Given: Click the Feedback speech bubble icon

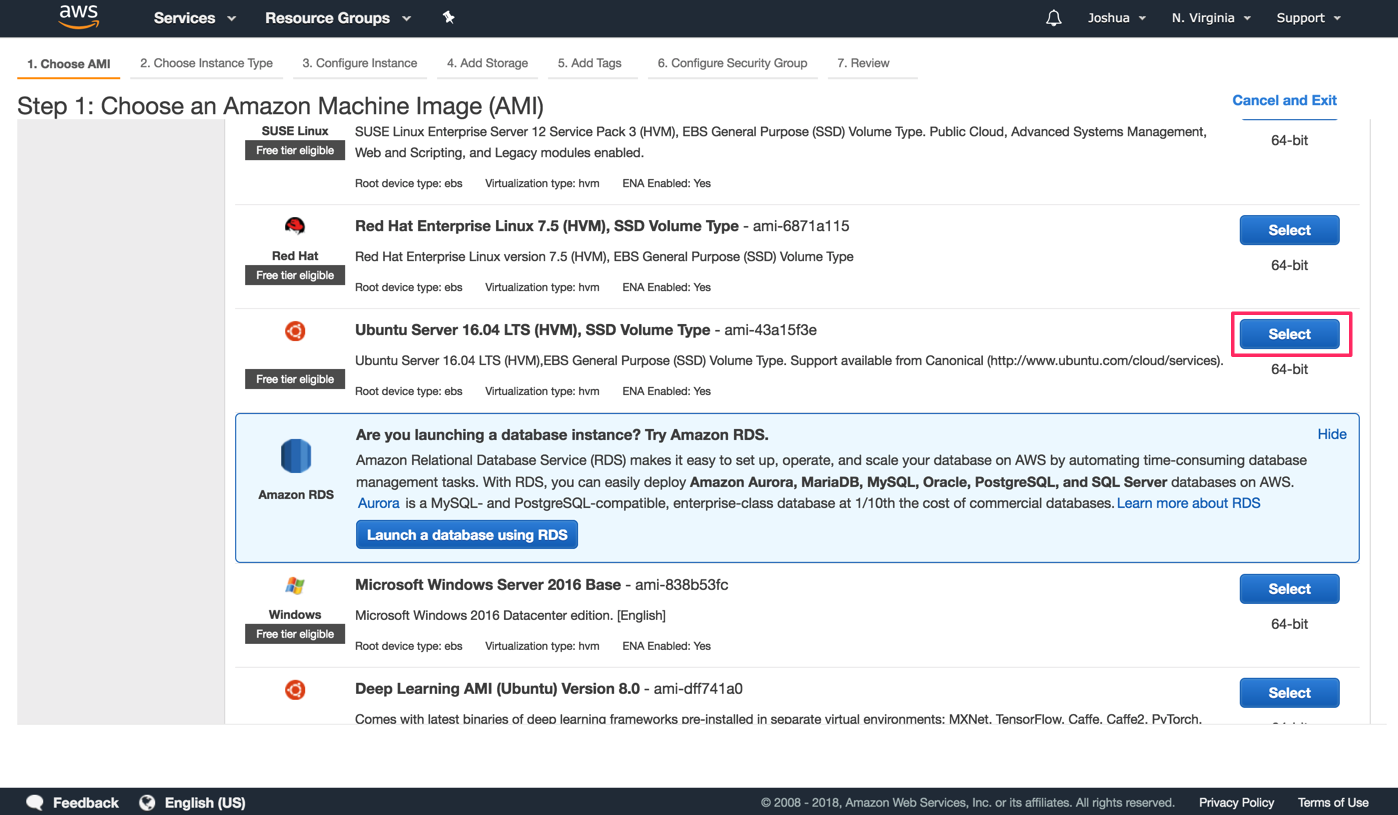Looking at the screenshot, I should tap(35, 802).
